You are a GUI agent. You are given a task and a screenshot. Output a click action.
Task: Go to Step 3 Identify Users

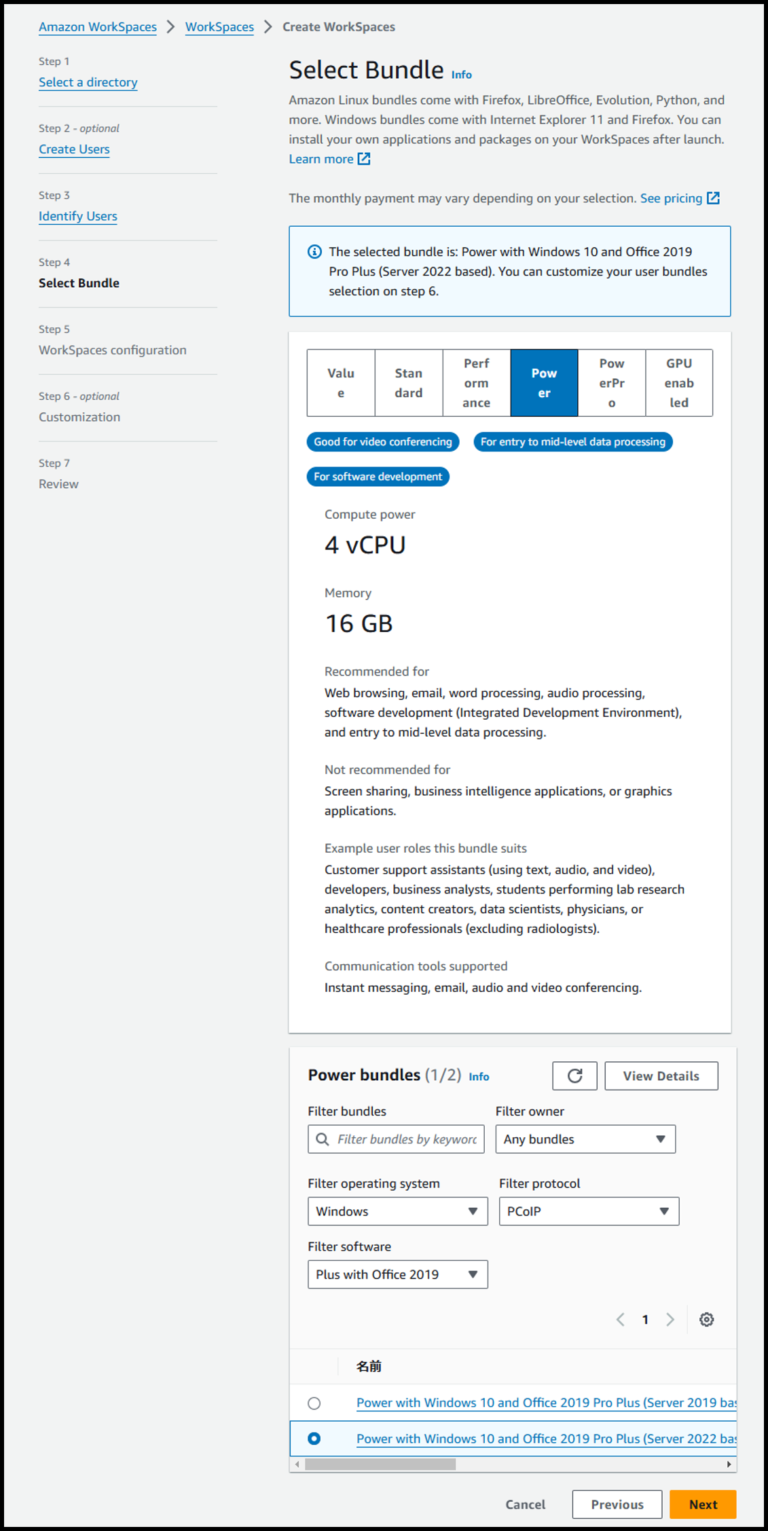[78, 216]
